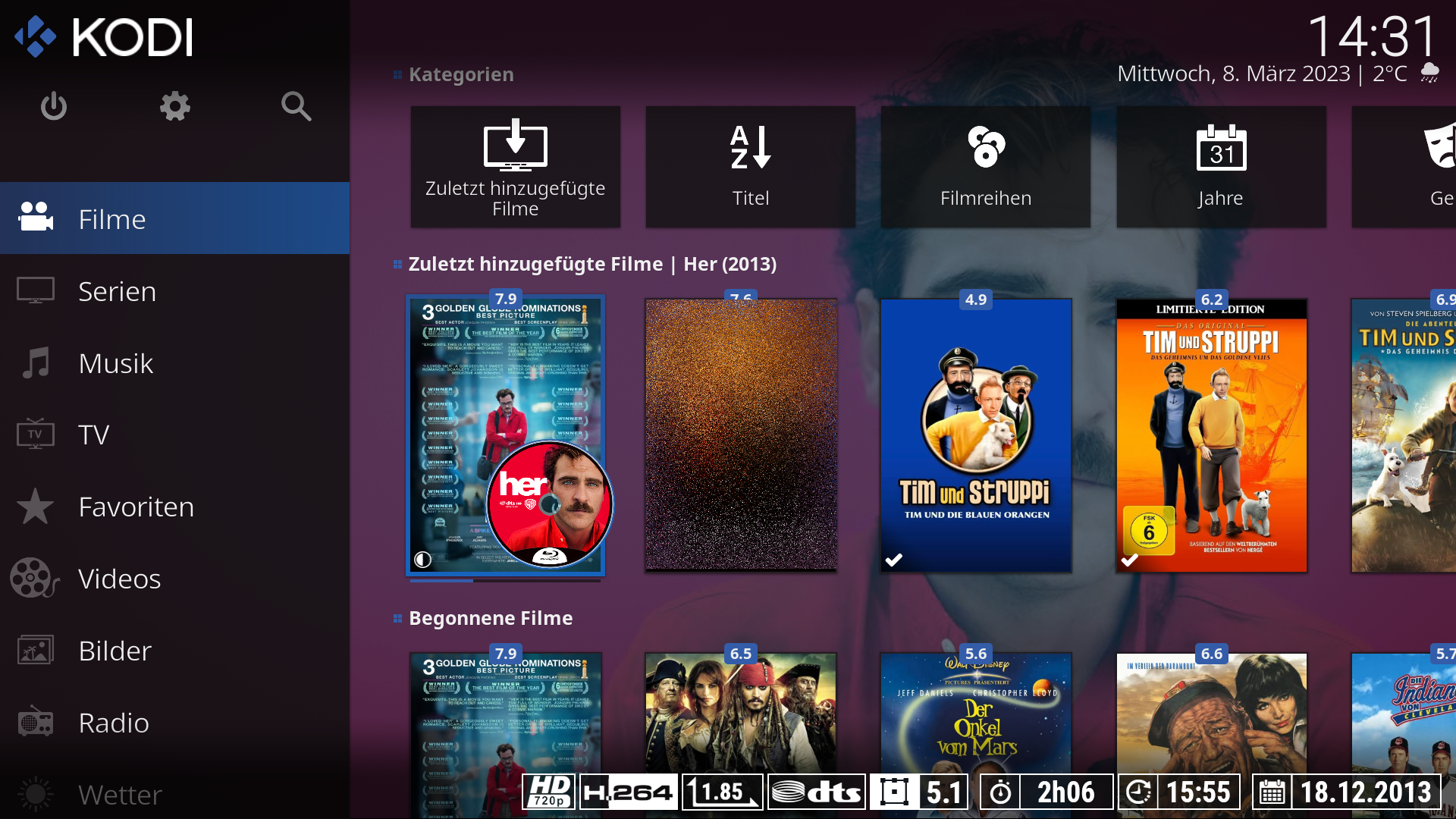Open the pirates movie poster rated 6.5
Image resolution: width=1456 pixels, height=819 pixels.
(x=741, y=736)
